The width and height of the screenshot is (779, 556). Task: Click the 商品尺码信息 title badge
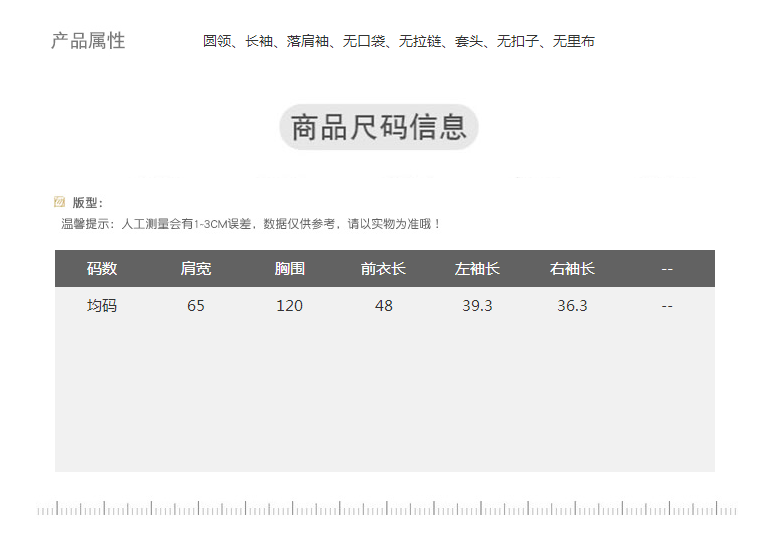click(x=378, y=128)
